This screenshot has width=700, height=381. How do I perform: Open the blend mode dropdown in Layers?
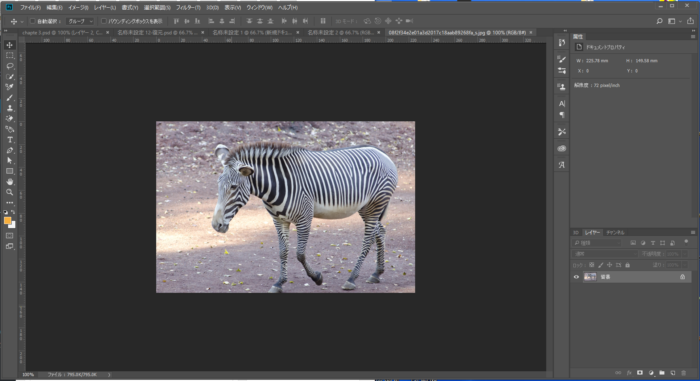tap(605, 254)
